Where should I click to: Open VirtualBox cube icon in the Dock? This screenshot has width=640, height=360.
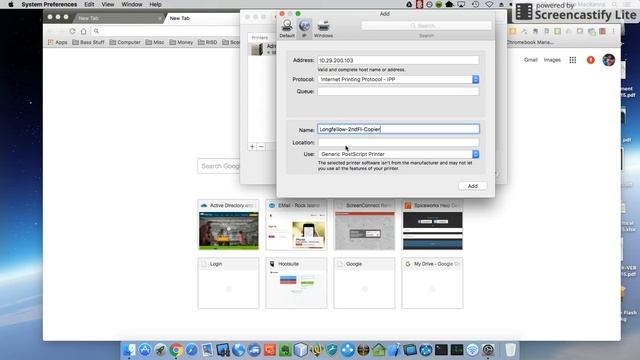[x=301, y=350]
